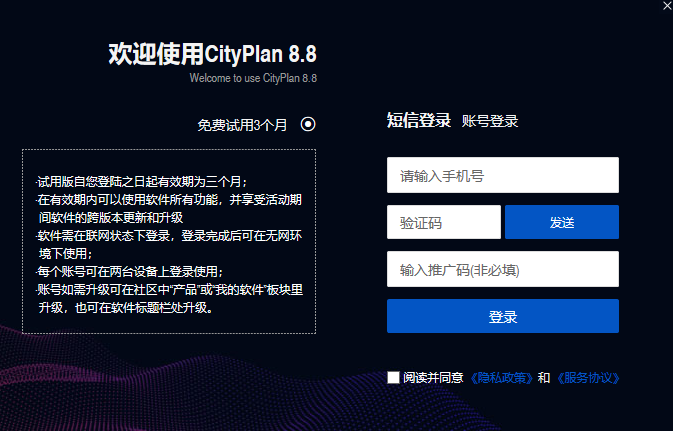673x431 pixels.
Task: Click the 账号如需升级 upgrade info line
Action: click(x=169, y=299)
